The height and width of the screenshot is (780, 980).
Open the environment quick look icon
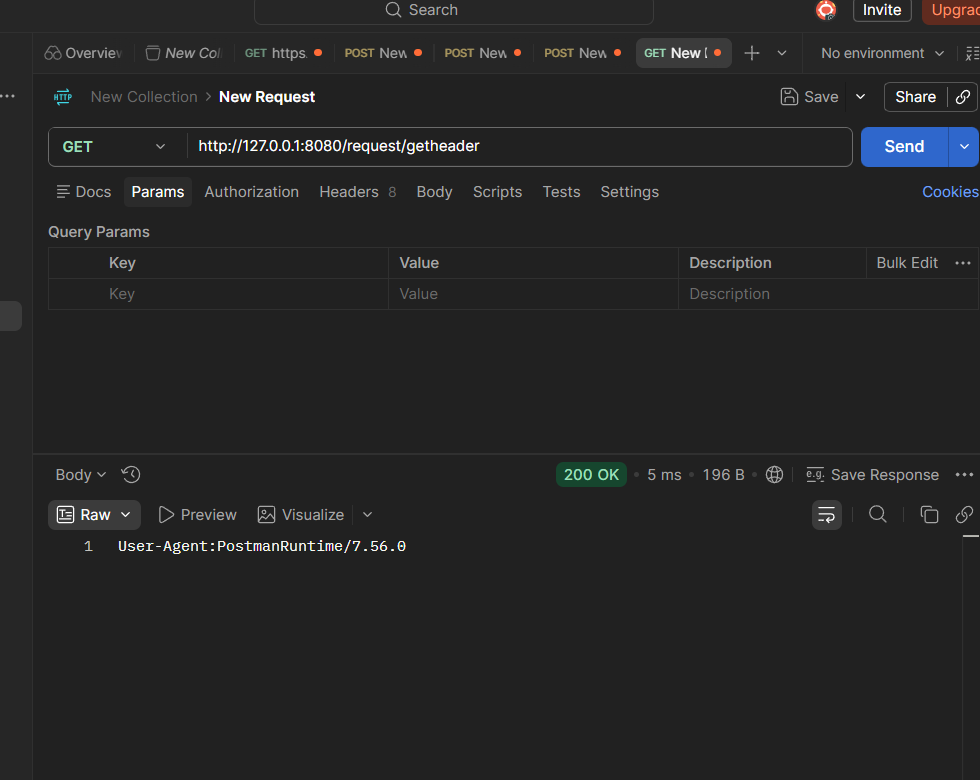972,53
